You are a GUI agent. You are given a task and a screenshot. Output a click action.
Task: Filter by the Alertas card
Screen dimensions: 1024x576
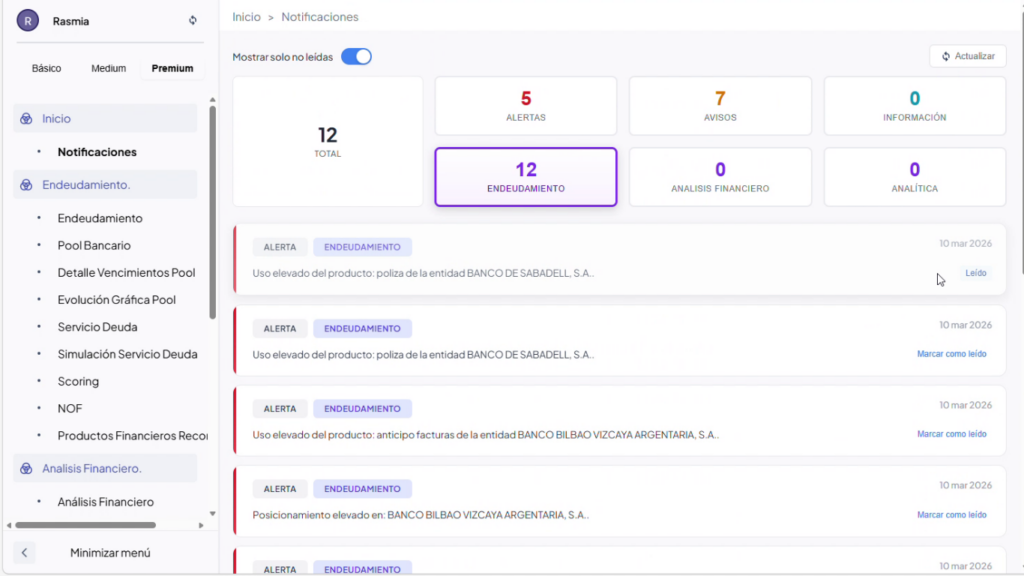click(525, 106)
